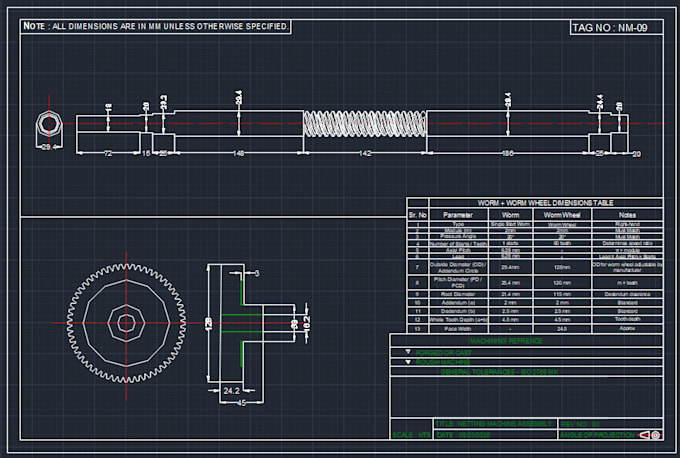The width and height of the screenshot is (680, 458).
Task: Click the 'Face Width' parameter cell
Action: point(458,328)
